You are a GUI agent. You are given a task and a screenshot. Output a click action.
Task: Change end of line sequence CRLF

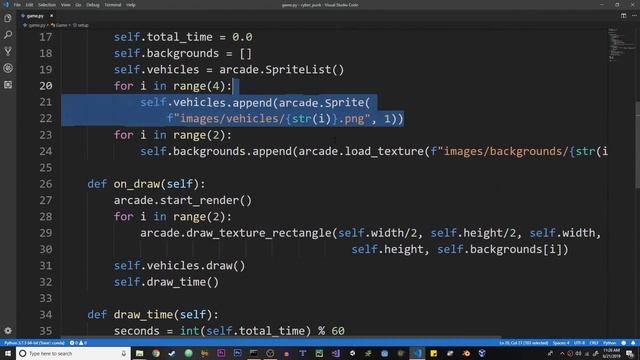point(594,343)
